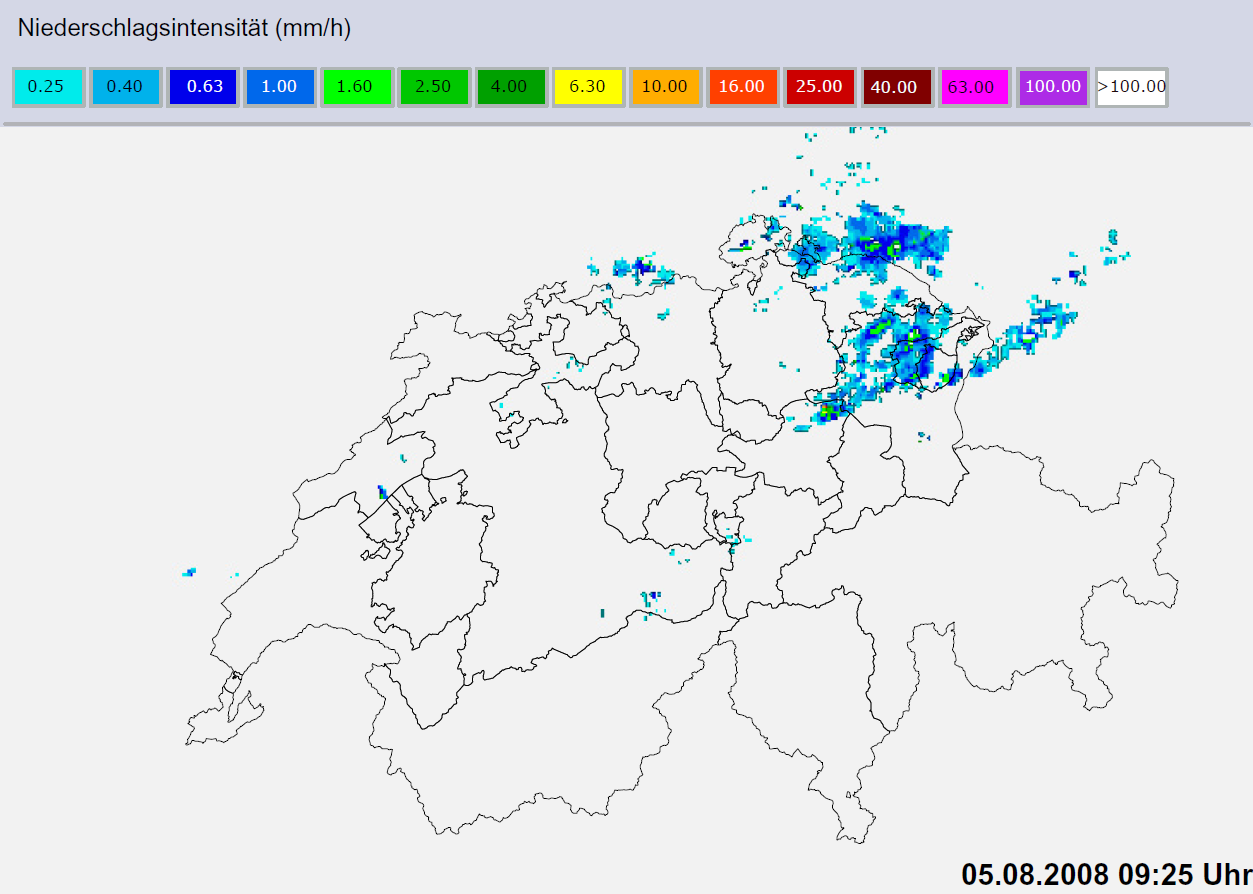Screen dimensions: 1253x894
Task: Select the purple 100.00 intensity swatch
Action: [x=1051, y=87]
